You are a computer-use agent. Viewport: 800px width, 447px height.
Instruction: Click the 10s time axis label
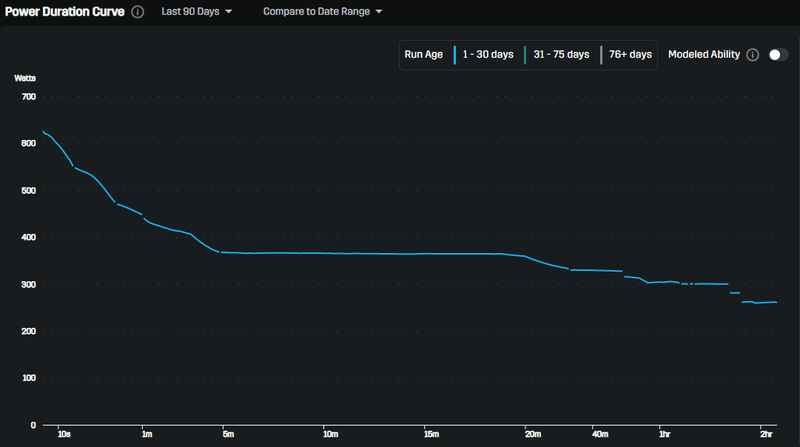[x=64, y=434]
